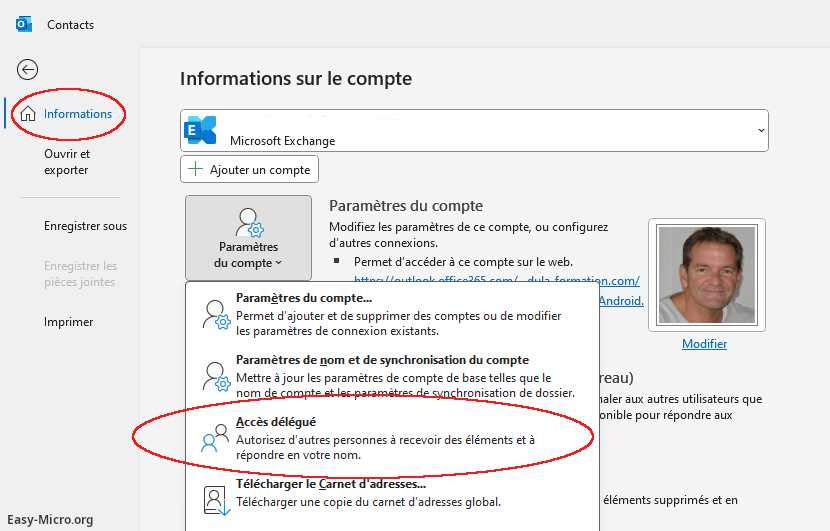Choose Paramètres du compte... menu entry

[x=392, y=314]
